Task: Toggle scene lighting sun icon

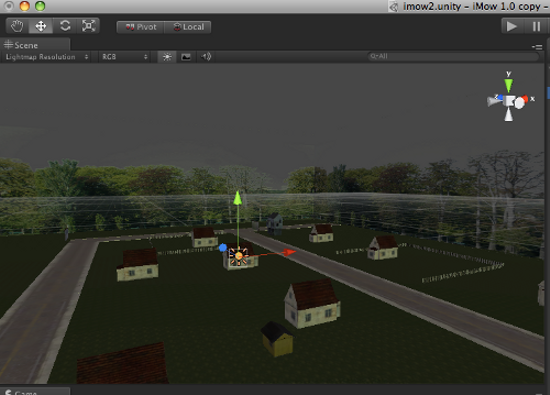Action: [x=167, y=57]
